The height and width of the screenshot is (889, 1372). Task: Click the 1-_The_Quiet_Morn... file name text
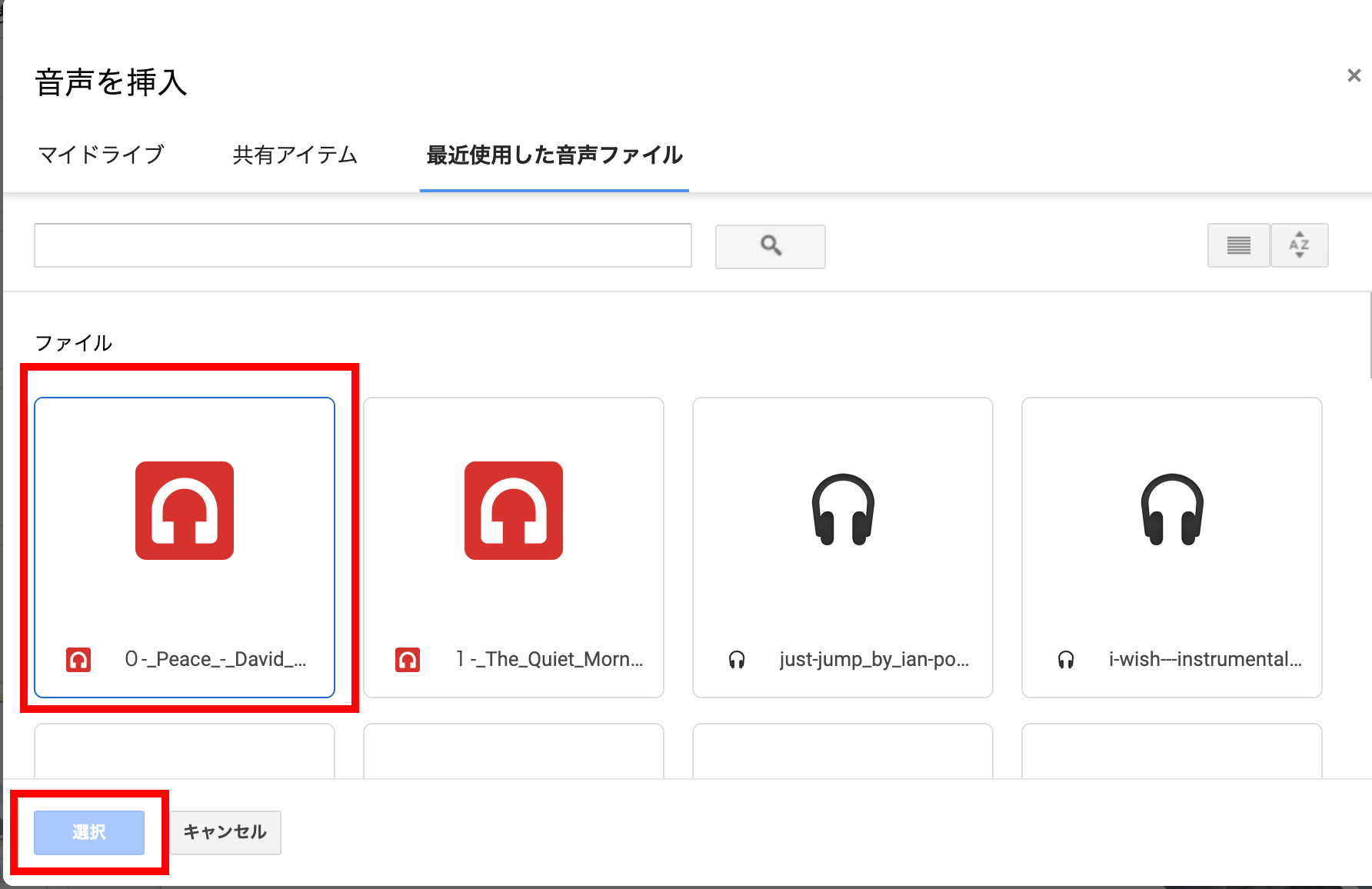point(549,659)
